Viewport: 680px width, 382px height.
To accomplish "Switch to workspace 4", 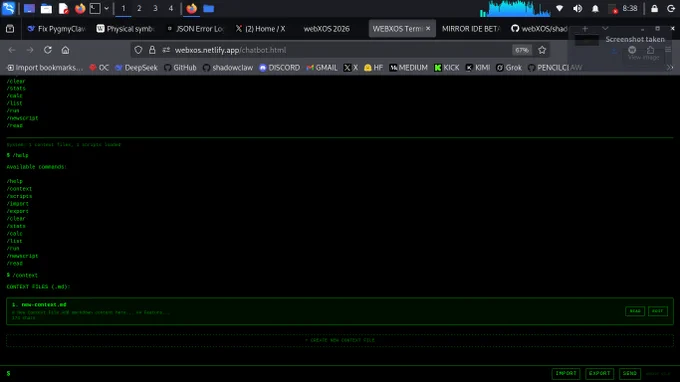I will tap(171, 9).
